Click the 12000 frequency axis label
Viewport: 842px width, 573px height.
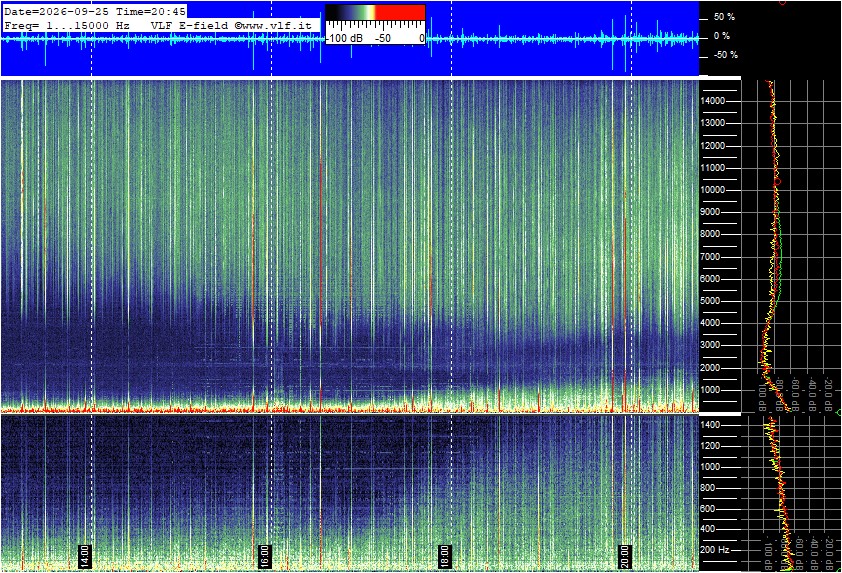[x=713, y=146]
